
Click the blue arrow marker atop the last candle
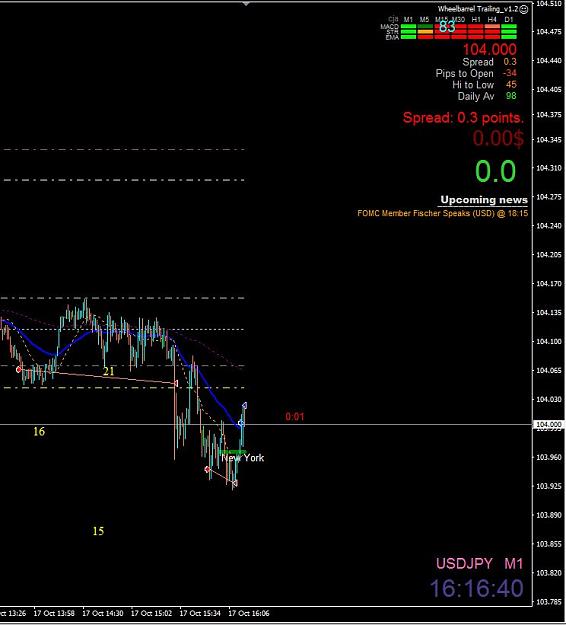point(244,406)
